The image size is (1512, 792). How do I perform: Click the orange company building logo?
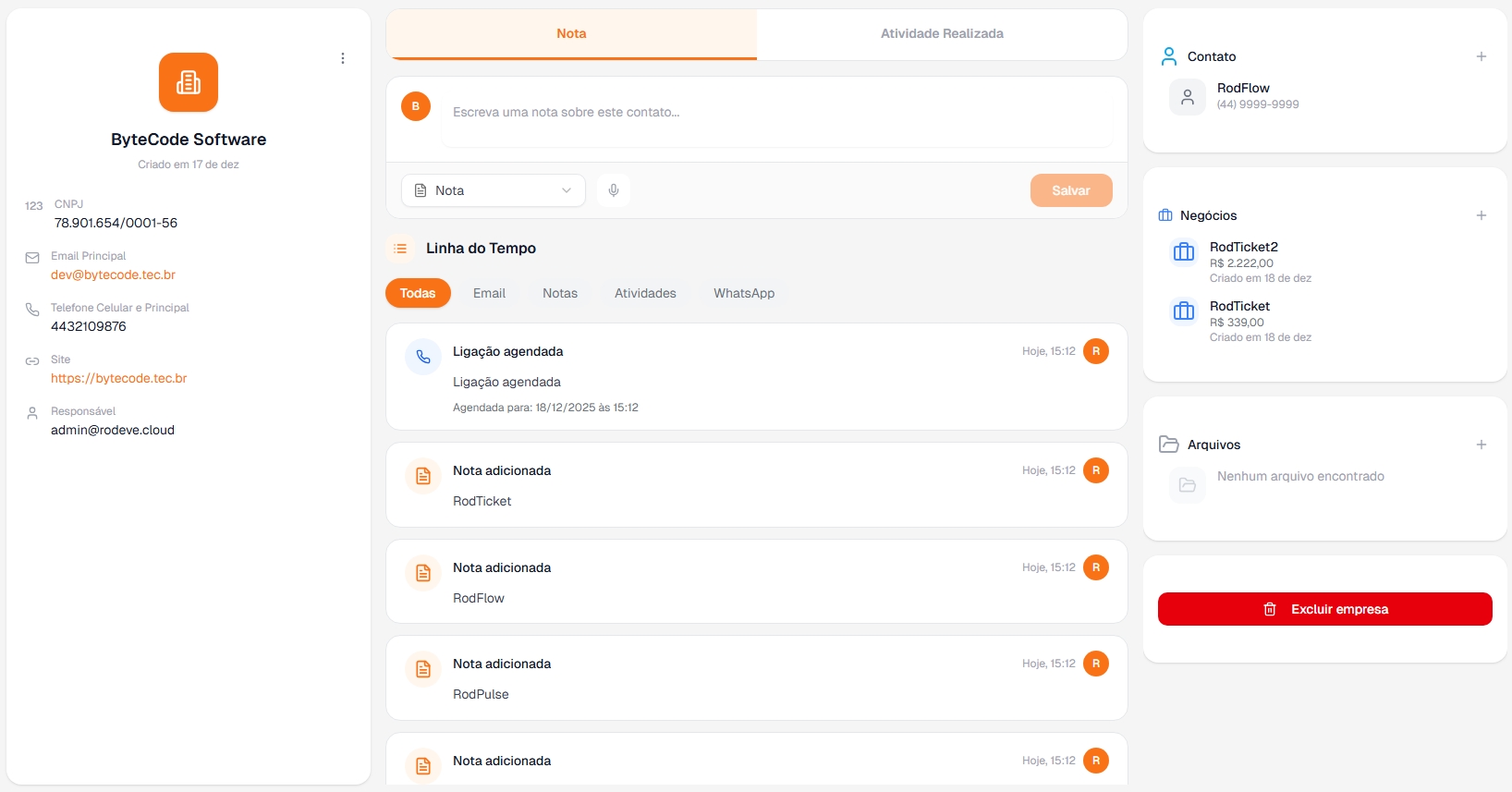point(189,82)
